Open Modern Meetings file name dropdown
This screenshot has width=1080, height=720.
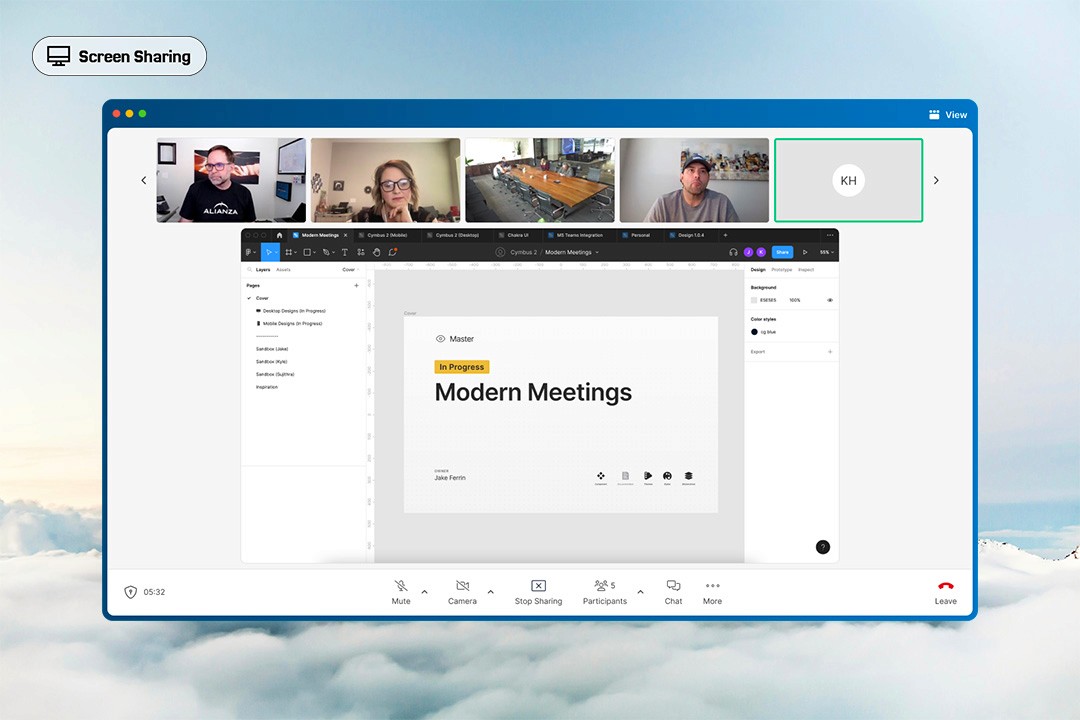click(597, 252)
